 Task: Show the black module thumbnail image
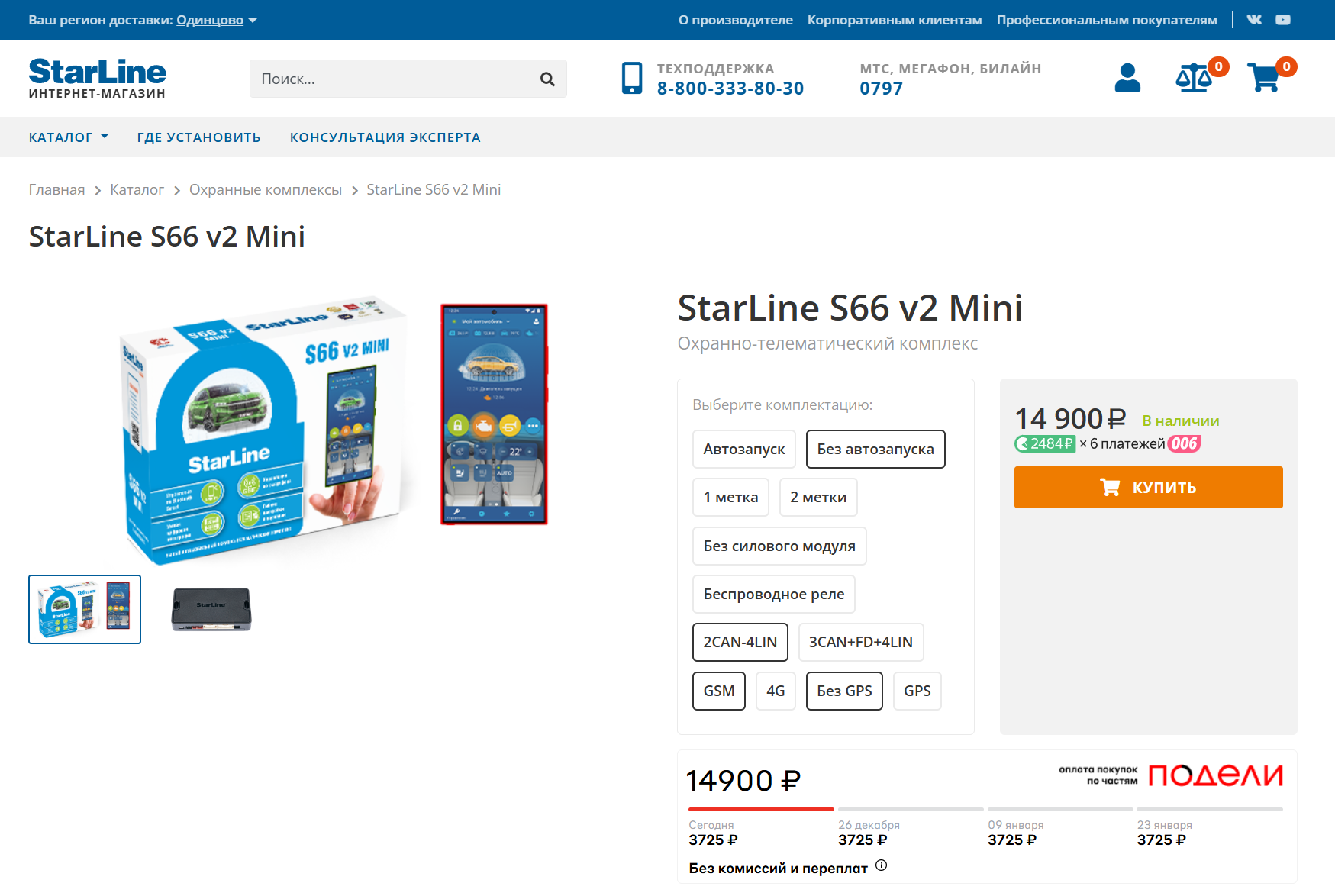pos(211,609)
